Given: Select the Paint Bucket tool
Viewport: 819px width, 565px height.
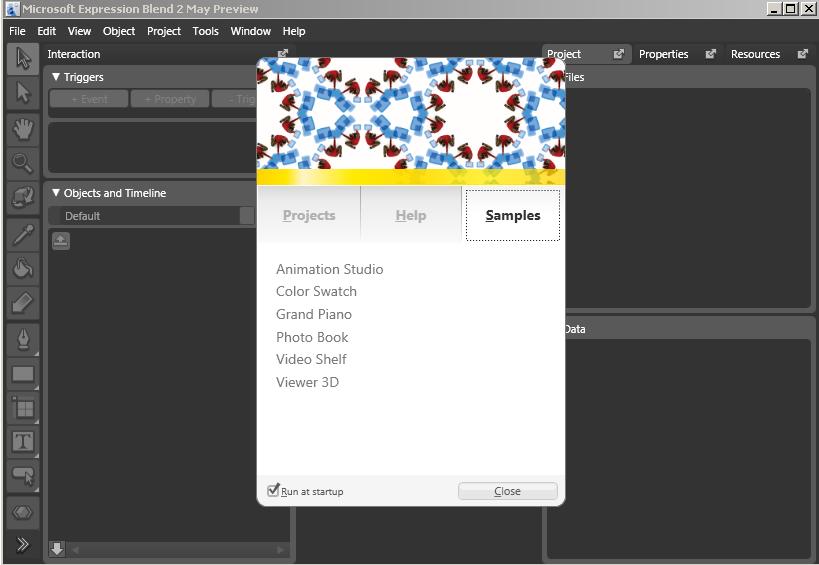Looking at the screenshot, I should click(22, 268).
